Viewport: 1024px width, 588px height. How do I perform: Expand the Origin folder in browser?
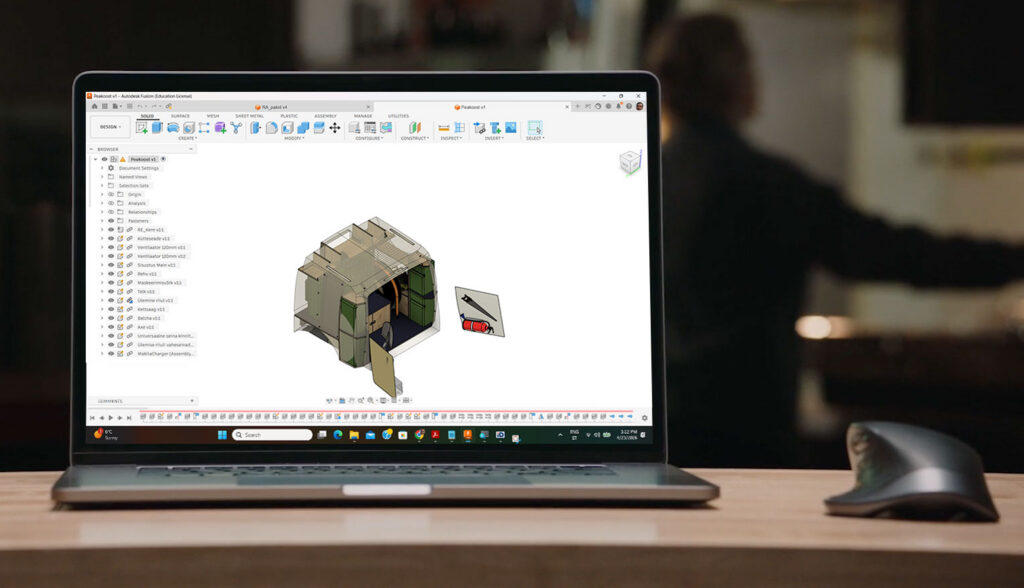coord(101,194)
